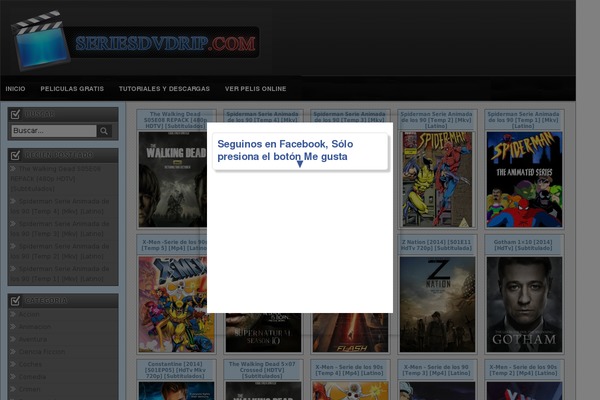Open recent post Spiderman Serie Animada Temp 2
Viewport: 600px width, 400px height.
point(60,251)
